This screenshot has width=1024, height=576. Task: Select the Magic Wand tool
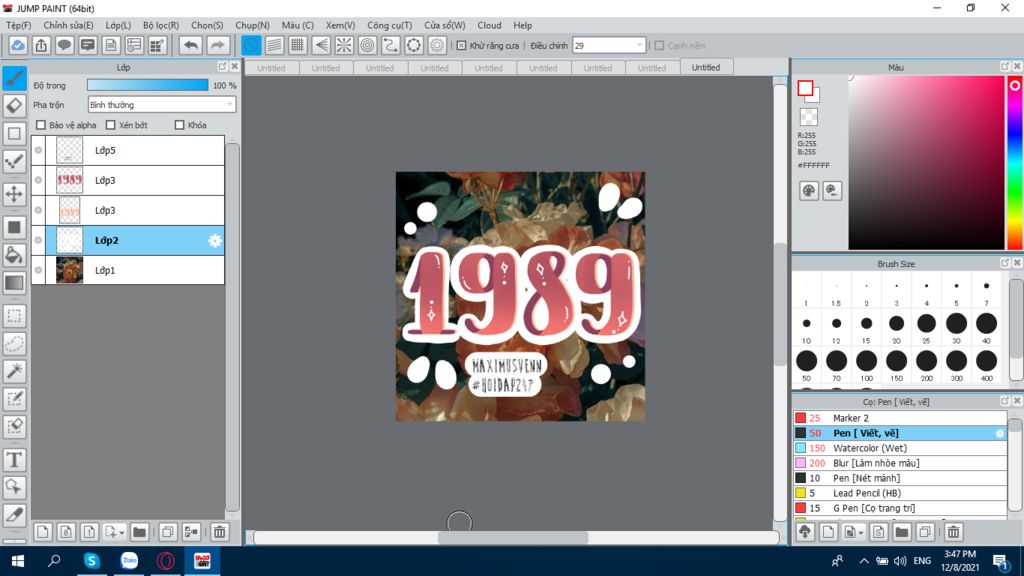14,371
